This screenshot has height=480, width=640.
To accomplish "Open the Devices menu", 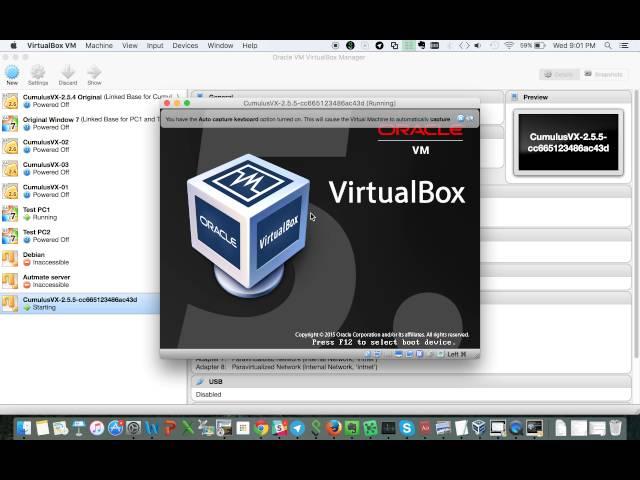I will [185, 46].
